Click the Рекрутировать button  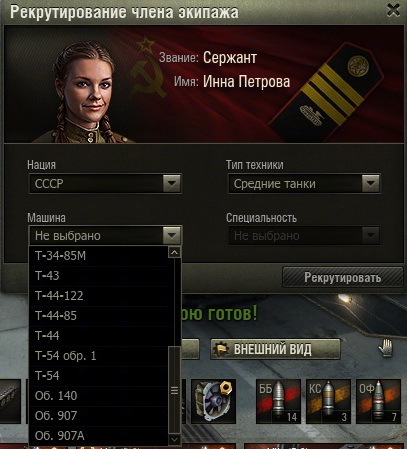pos(342,277)
